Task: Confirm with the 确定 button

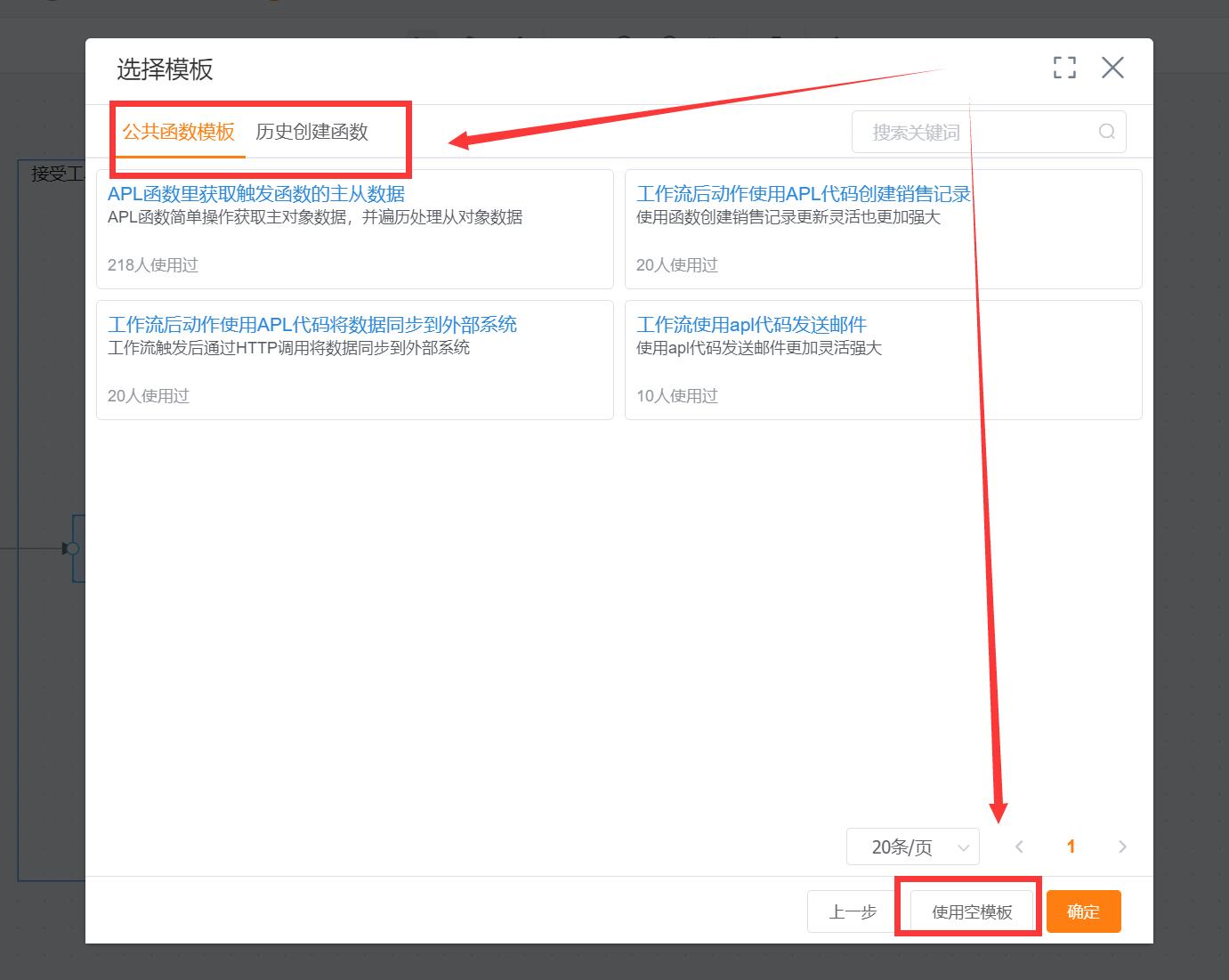Action: click(x=1083, y=911)
